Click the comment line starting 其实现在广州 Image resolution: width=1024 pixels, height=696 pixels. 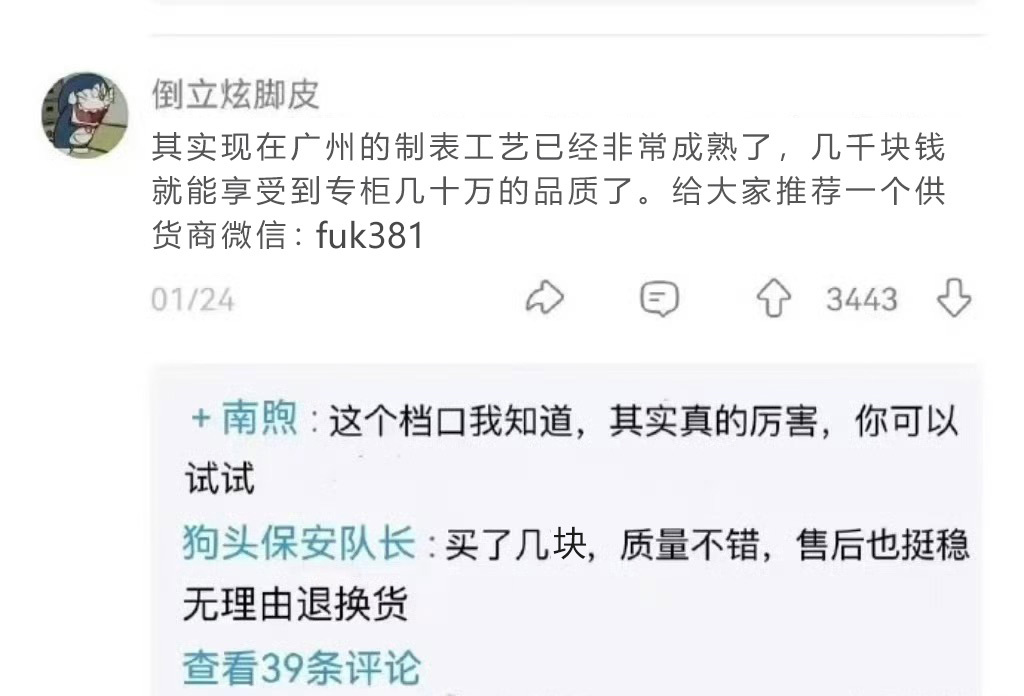tap(549, 148)
